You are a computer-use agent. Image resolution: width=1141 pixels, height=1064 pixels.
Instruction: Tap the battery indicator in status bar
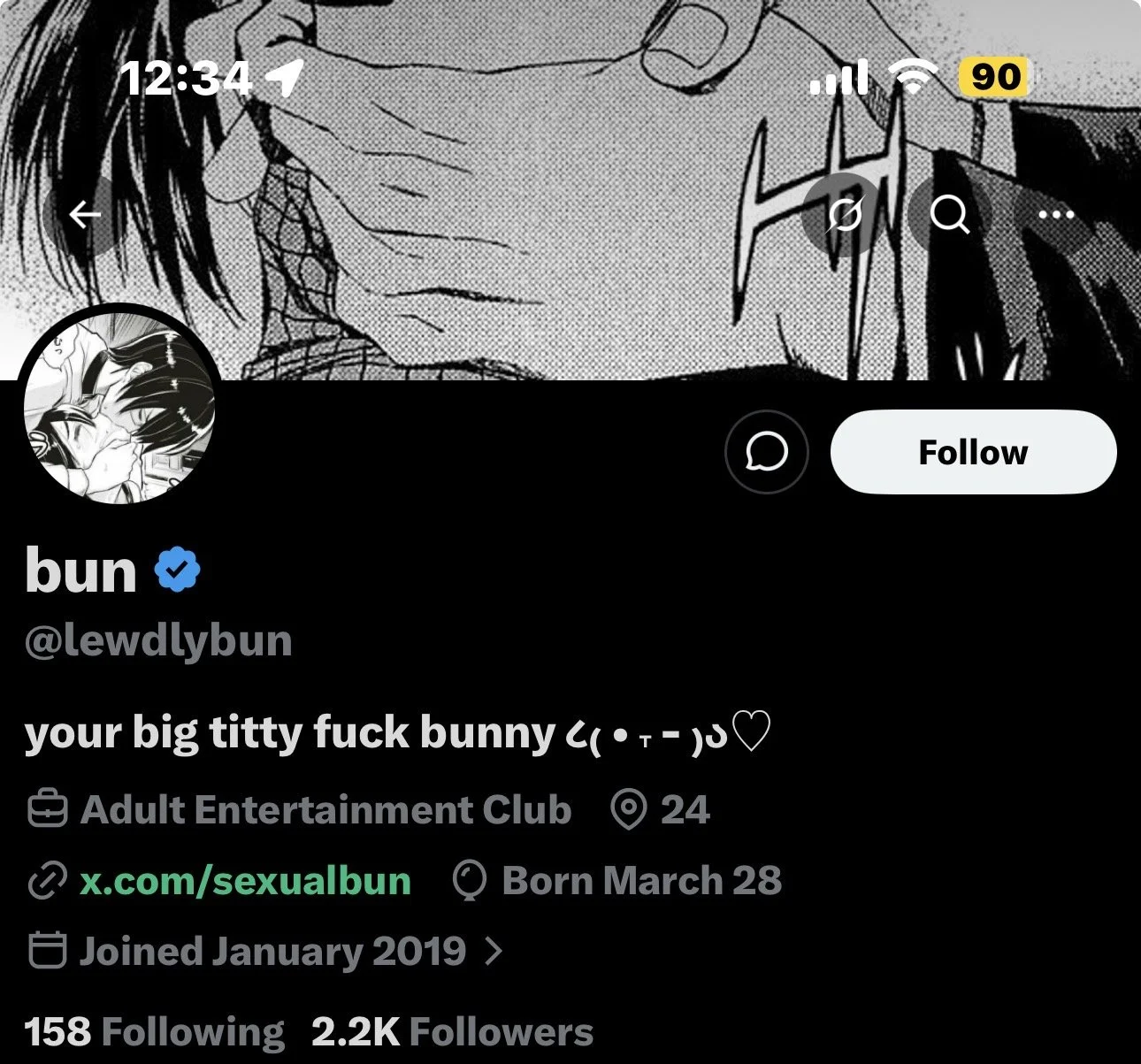tap(996, 78)
